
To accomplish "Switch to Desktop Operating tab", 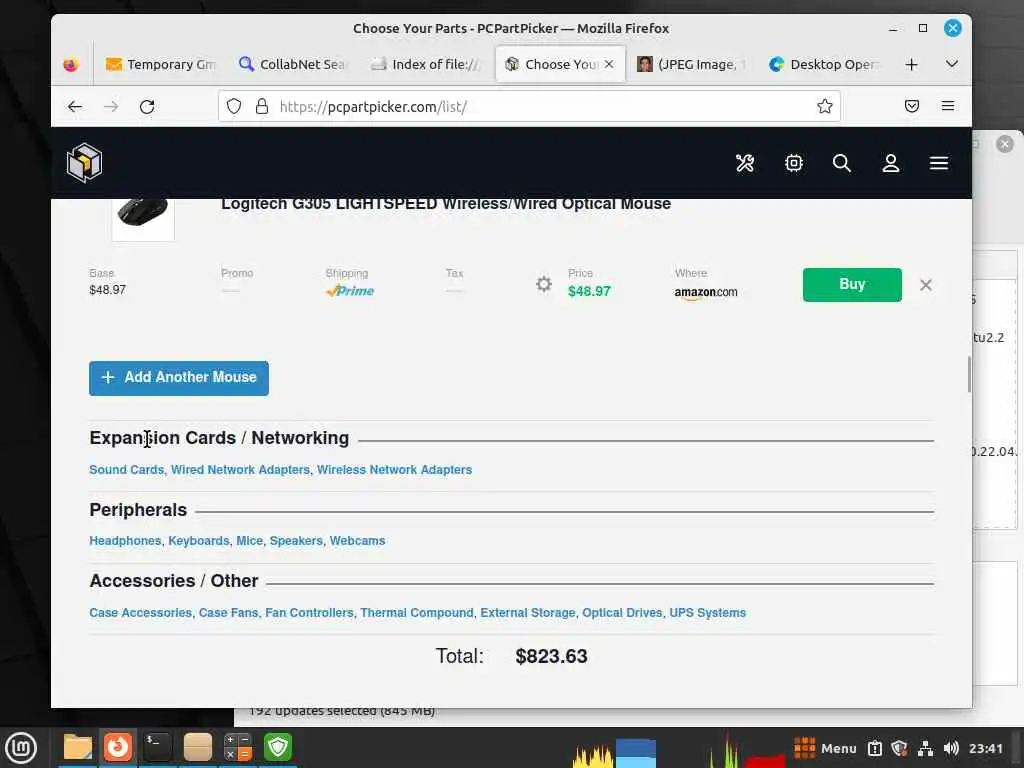I will pyautogui.click(x=824, y=64).
